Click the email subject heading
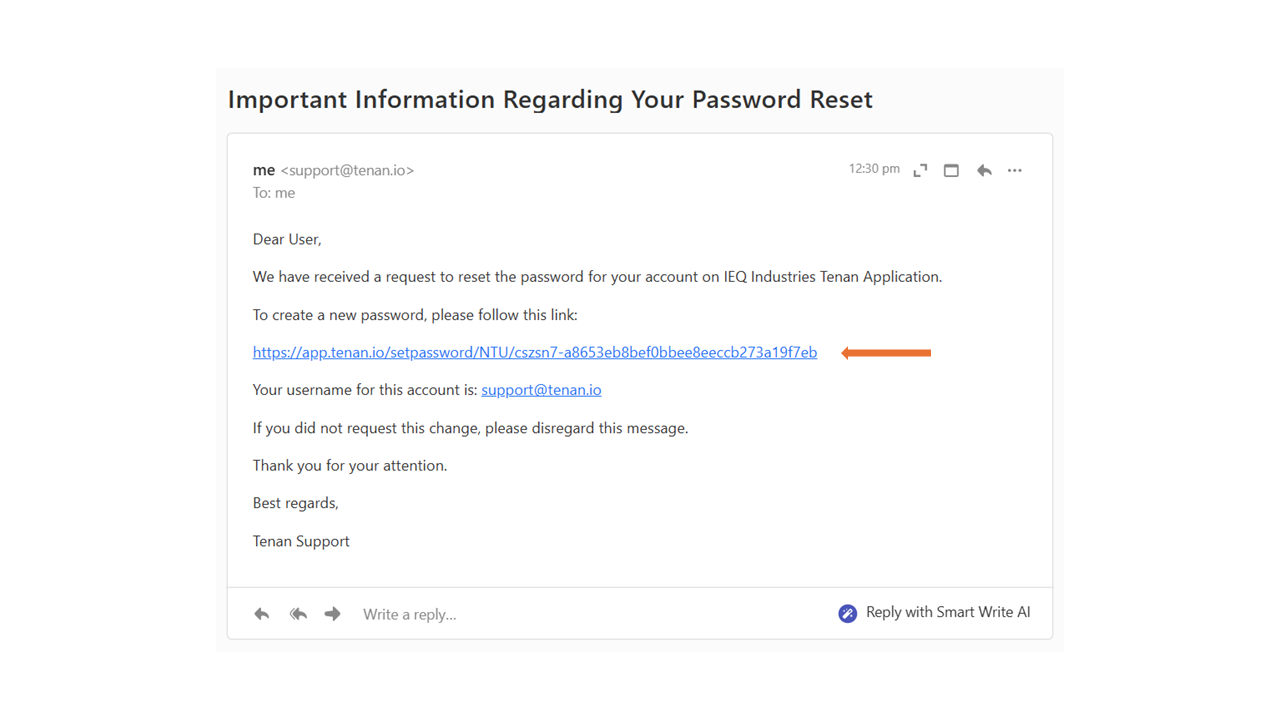1280x720 pixels. click(550, 100)
